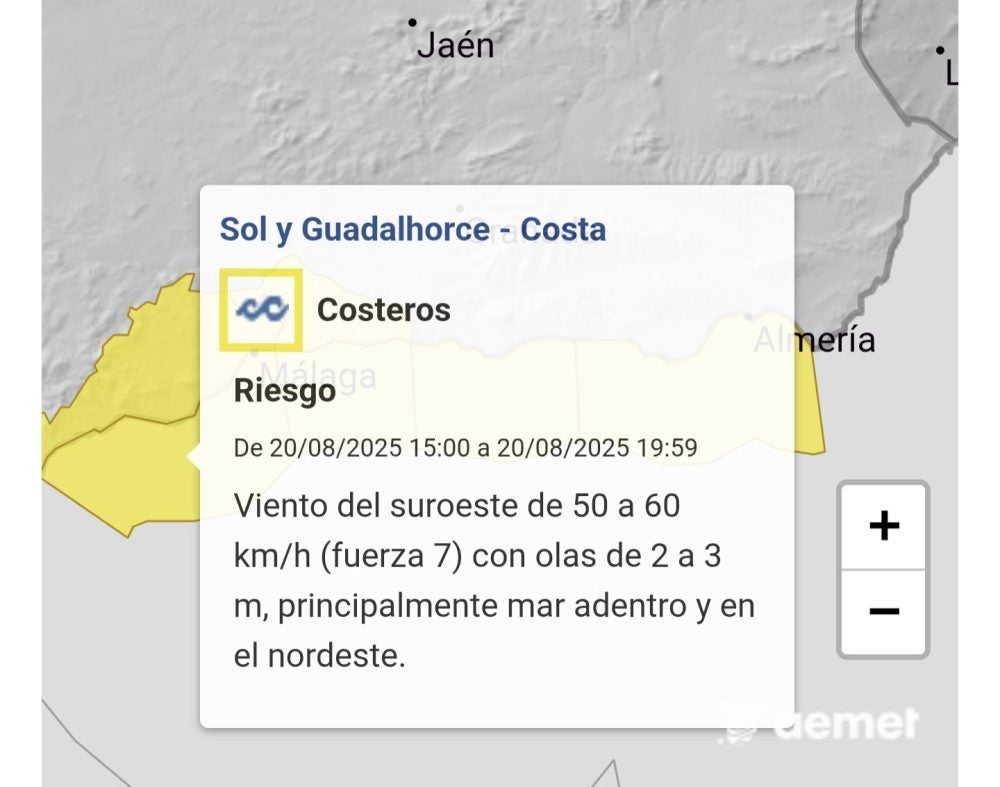Image resolution: width=1000 pixels, height=787 pixels.
Task: Click the AEMET logo watermark
Action: (x=820, y=722)
